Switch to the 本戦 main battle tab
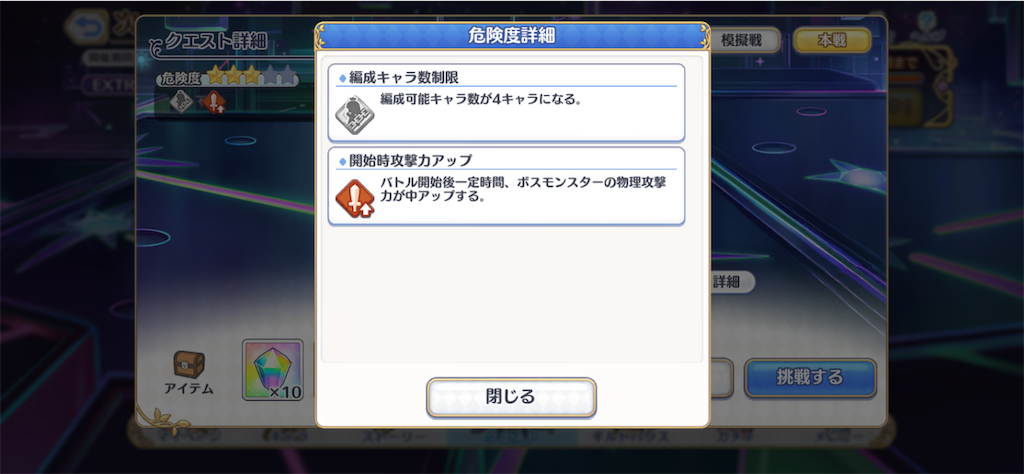The height and width of the screenshot is (474, 1024). [831, 40]
